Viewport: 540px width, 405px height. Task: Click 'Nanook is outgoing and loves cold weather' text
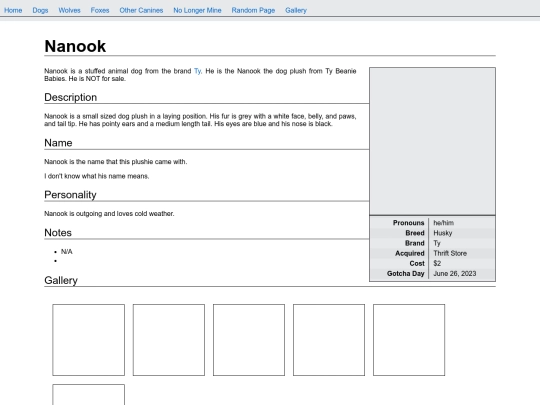click(109, 214)
